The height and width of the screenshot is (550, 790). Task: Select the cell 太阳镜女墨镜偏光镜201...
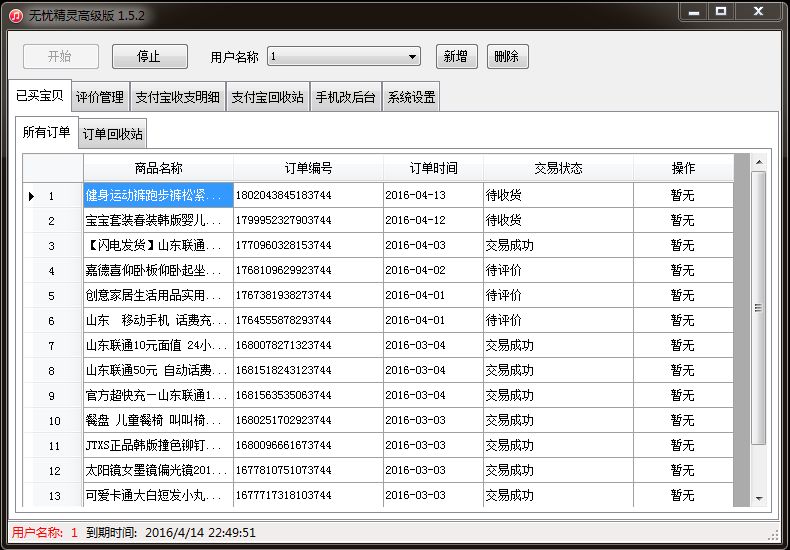coord(158,470)
